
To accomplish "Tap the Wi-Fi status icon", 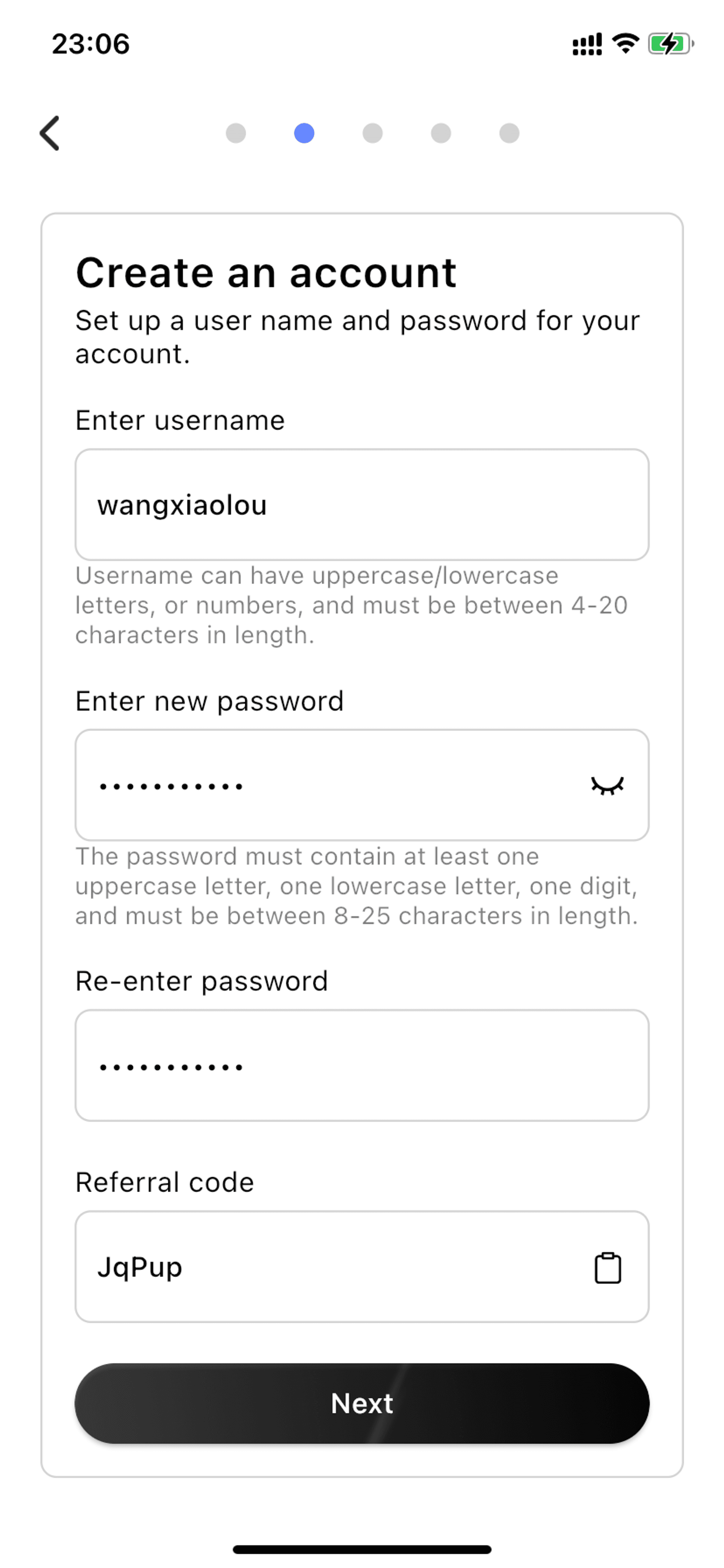I will [625, 44].
